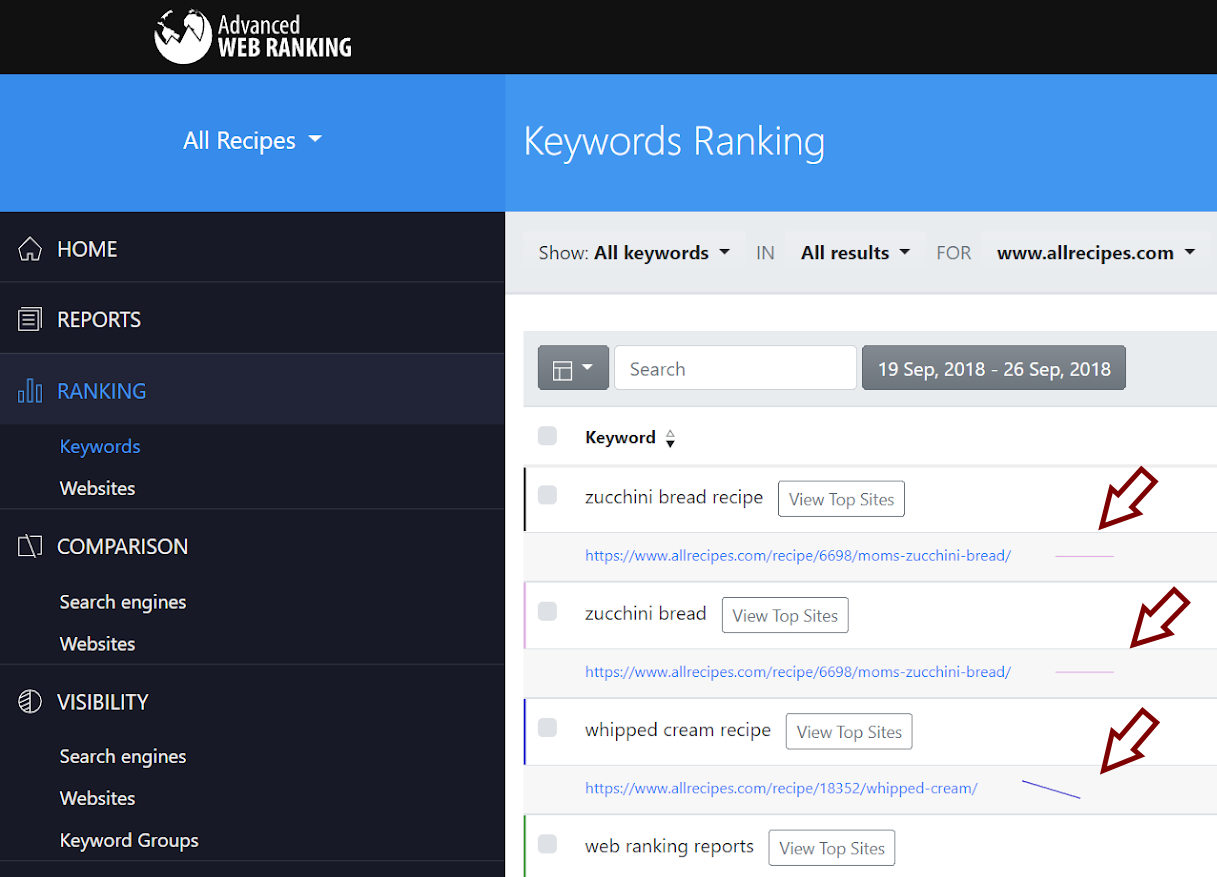Check the whipped cream recipe checkbox

pyautogui.click(x=547, y=728)
